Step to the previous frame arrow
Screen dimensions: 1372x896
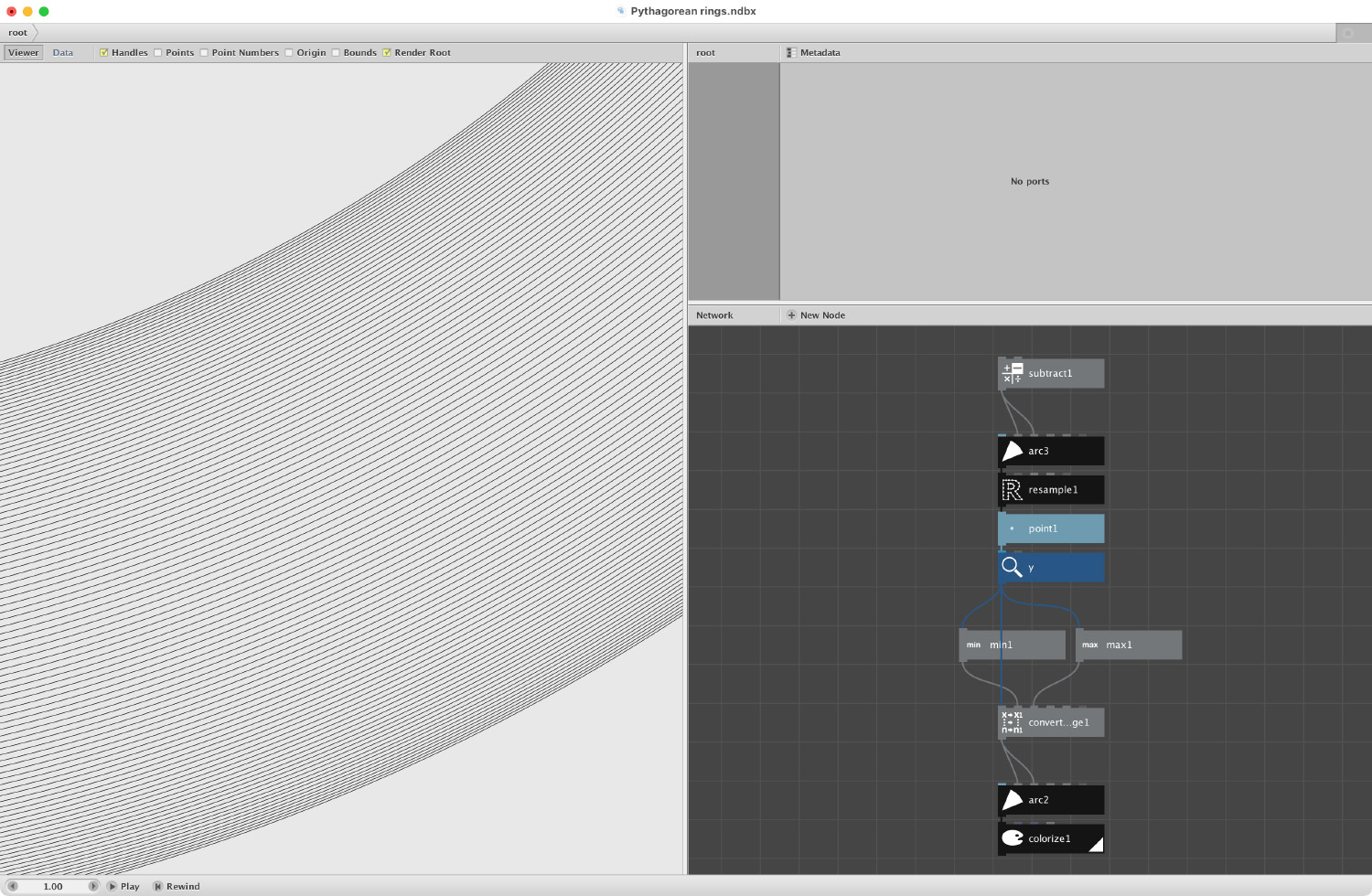coord(13,886)
